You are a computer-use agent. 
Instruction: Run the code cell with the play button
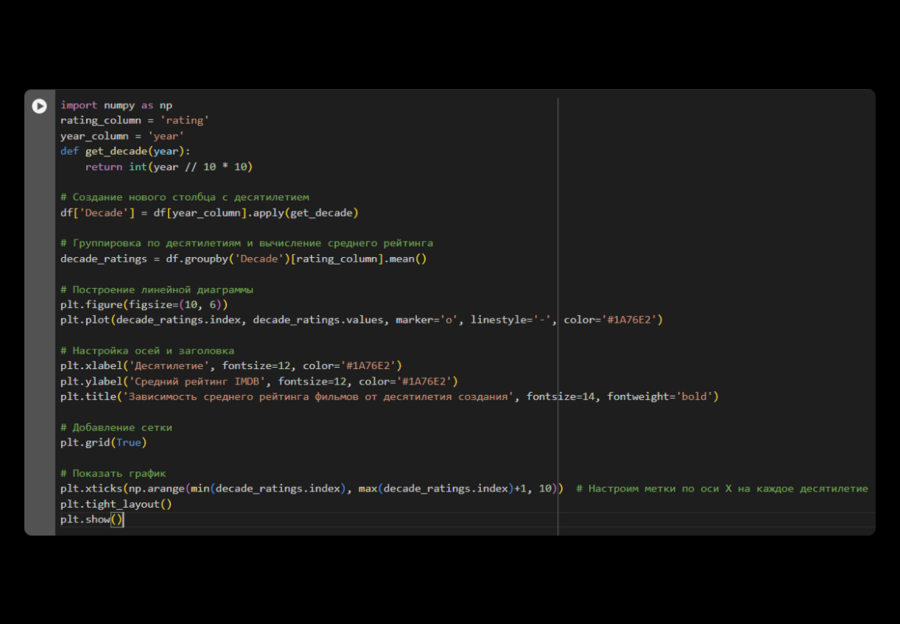pos(39,106)
